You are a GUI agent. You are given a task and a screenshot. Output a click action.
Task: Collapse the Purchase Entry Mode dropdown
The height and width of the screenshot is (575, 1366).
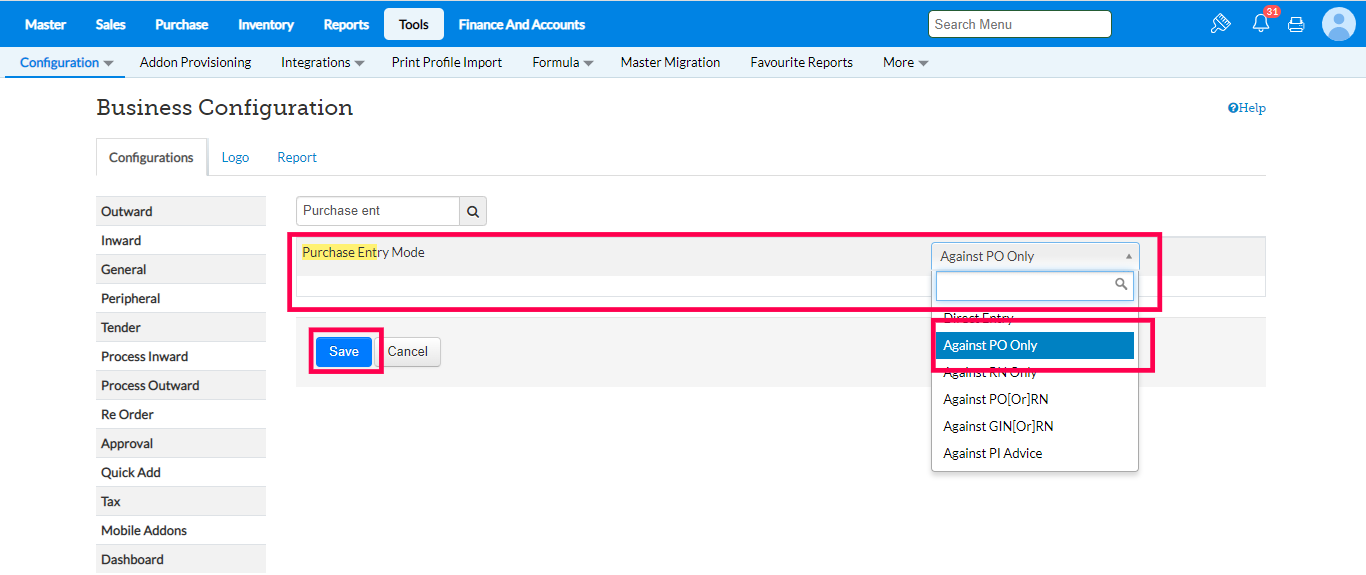coord(1034,256)
